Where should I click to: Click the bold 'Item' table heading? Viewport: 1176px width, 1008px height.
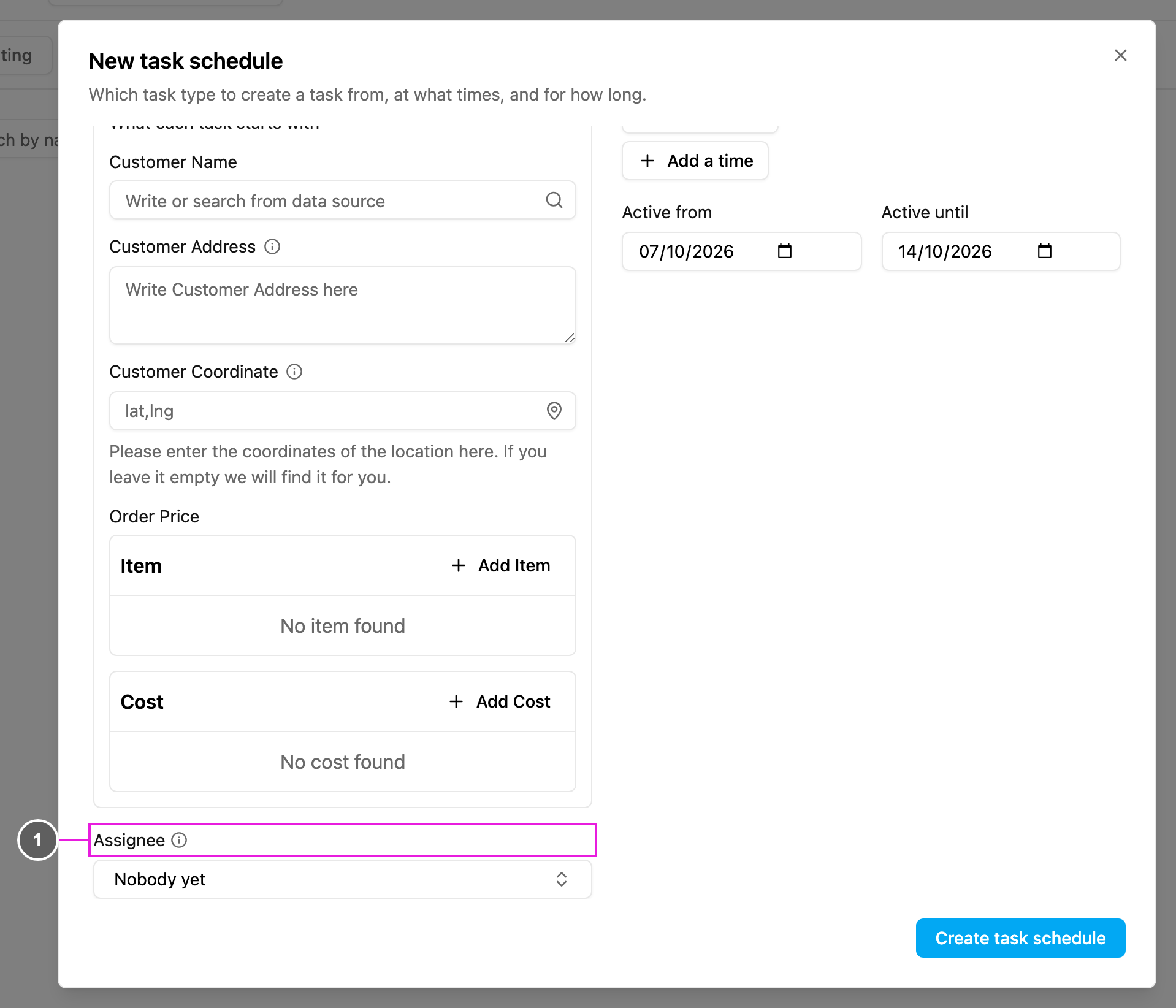click(141, 565)
